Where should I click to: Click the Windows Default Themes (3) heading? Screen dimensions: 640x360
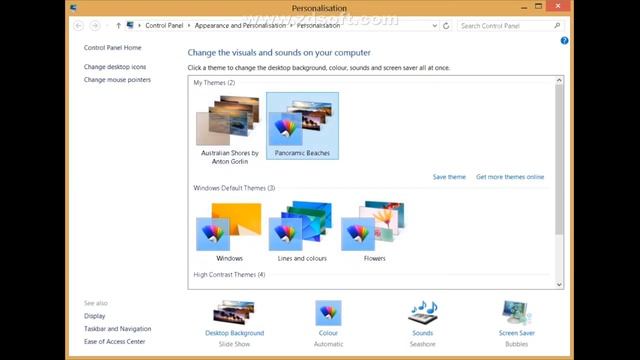coord(234,188)
